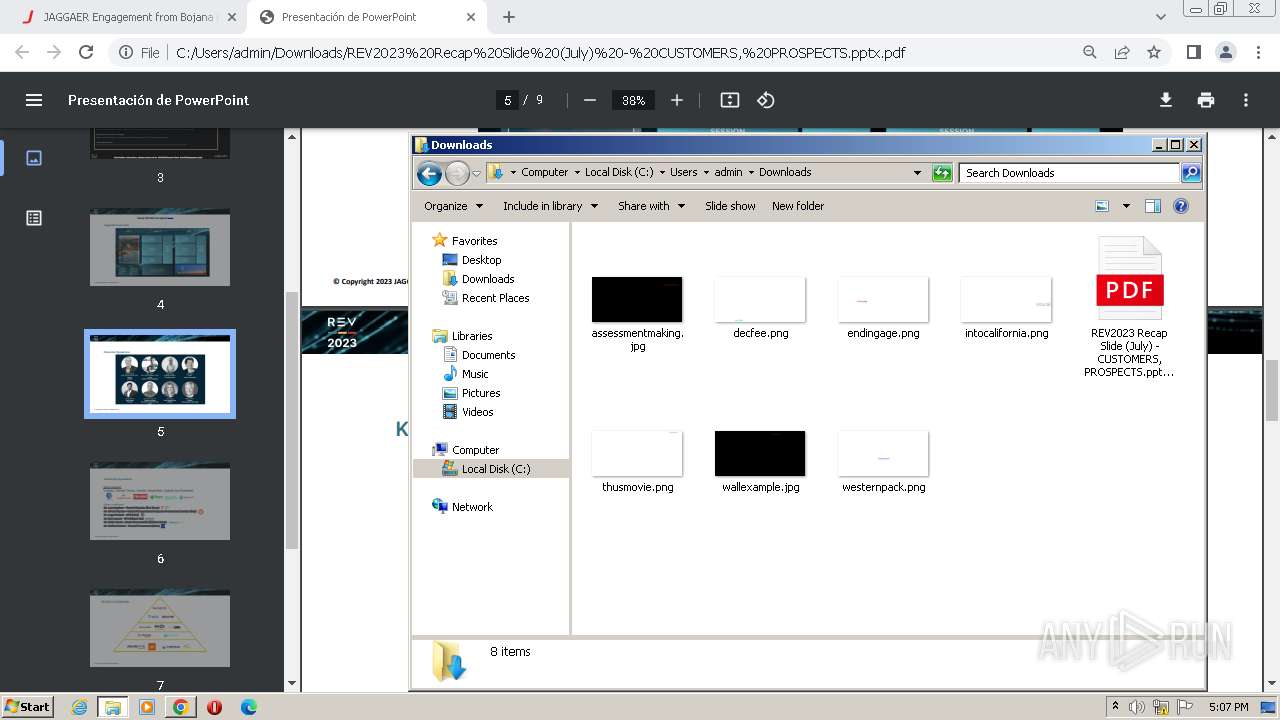Viewport: 1280px width, 720px height.
Task: Select Network in navigation pane
Action: coord(471,507)
